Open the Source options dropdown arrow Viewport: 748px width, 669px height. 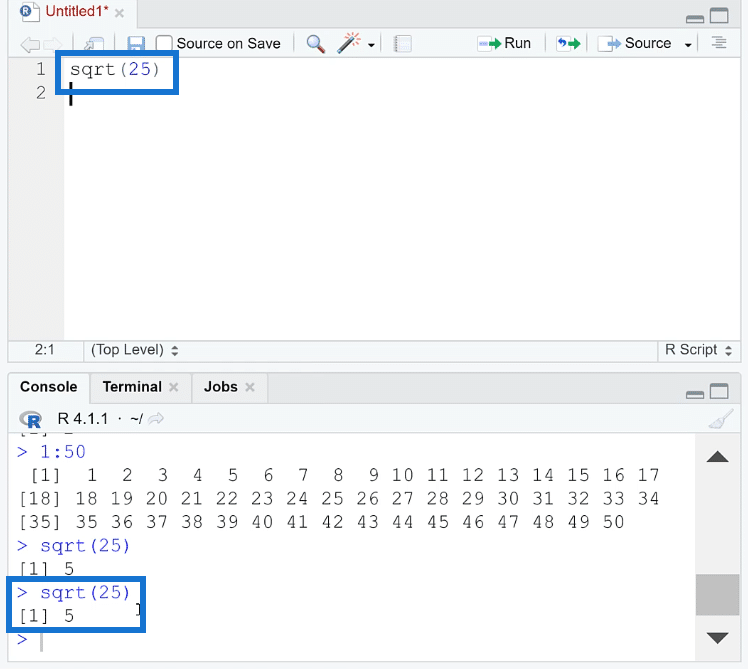tap(687, 45)
